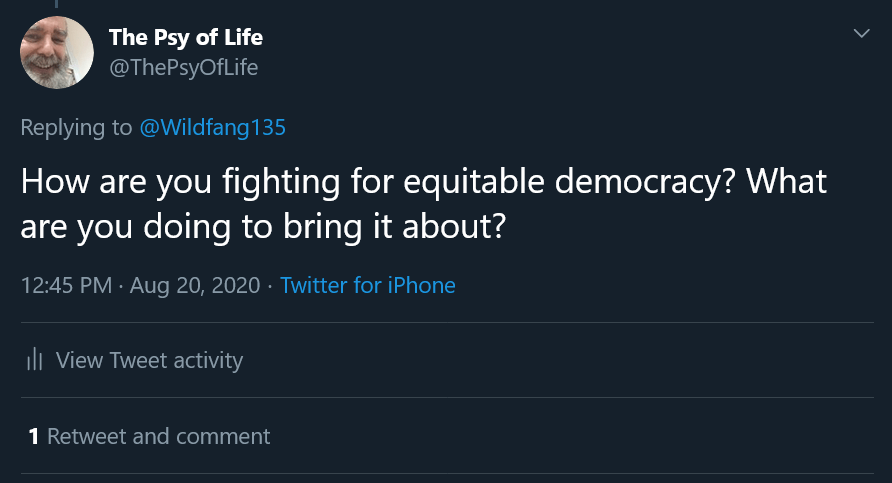892x483 pixels.
Task: Click the 12:45 PM timestamp
Action: tap(66, 285)
